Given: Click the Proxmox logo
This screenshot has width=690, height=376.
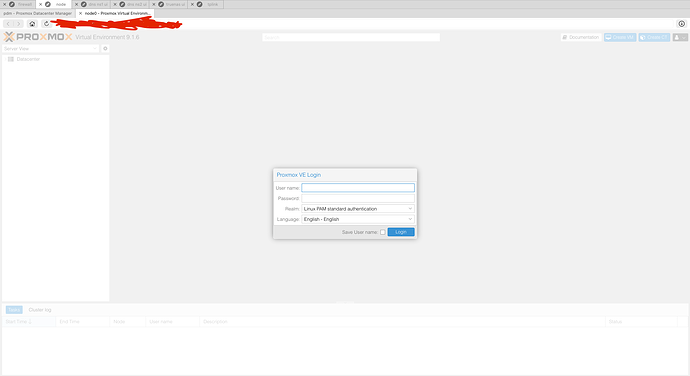Looking at the screenshot, I should (x=38, y=37).
